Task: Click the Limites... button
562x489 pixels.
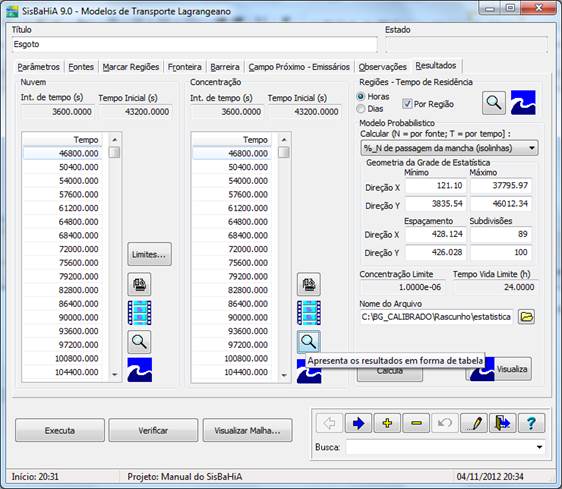Action: tap(149, 254)
